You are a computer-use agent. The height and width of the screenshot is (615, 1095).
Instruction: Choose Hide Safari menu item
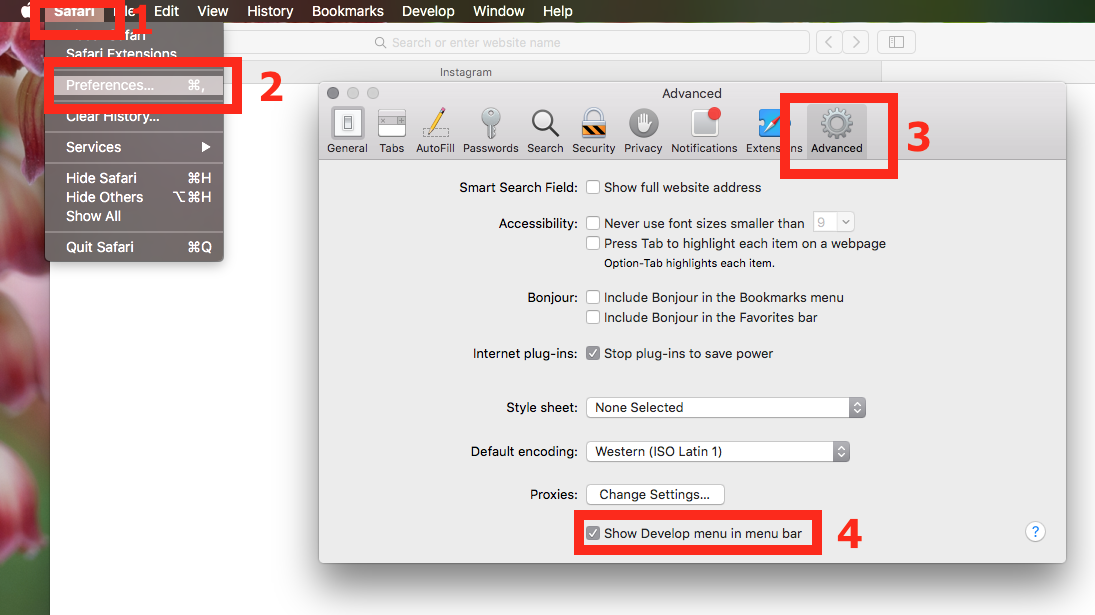coord(134,178)
